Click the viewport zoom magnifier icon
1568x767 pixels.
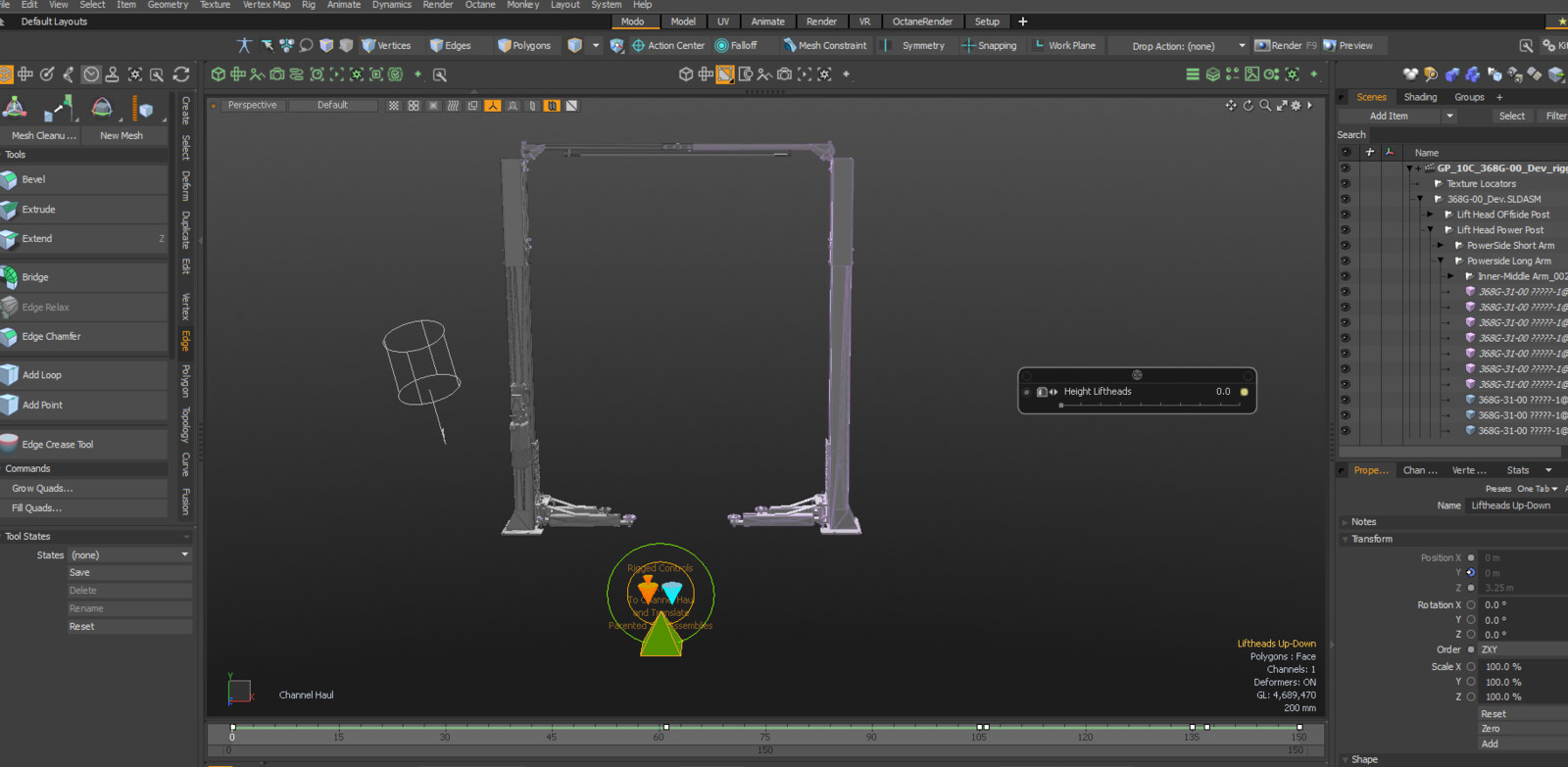pos(1265,105)
